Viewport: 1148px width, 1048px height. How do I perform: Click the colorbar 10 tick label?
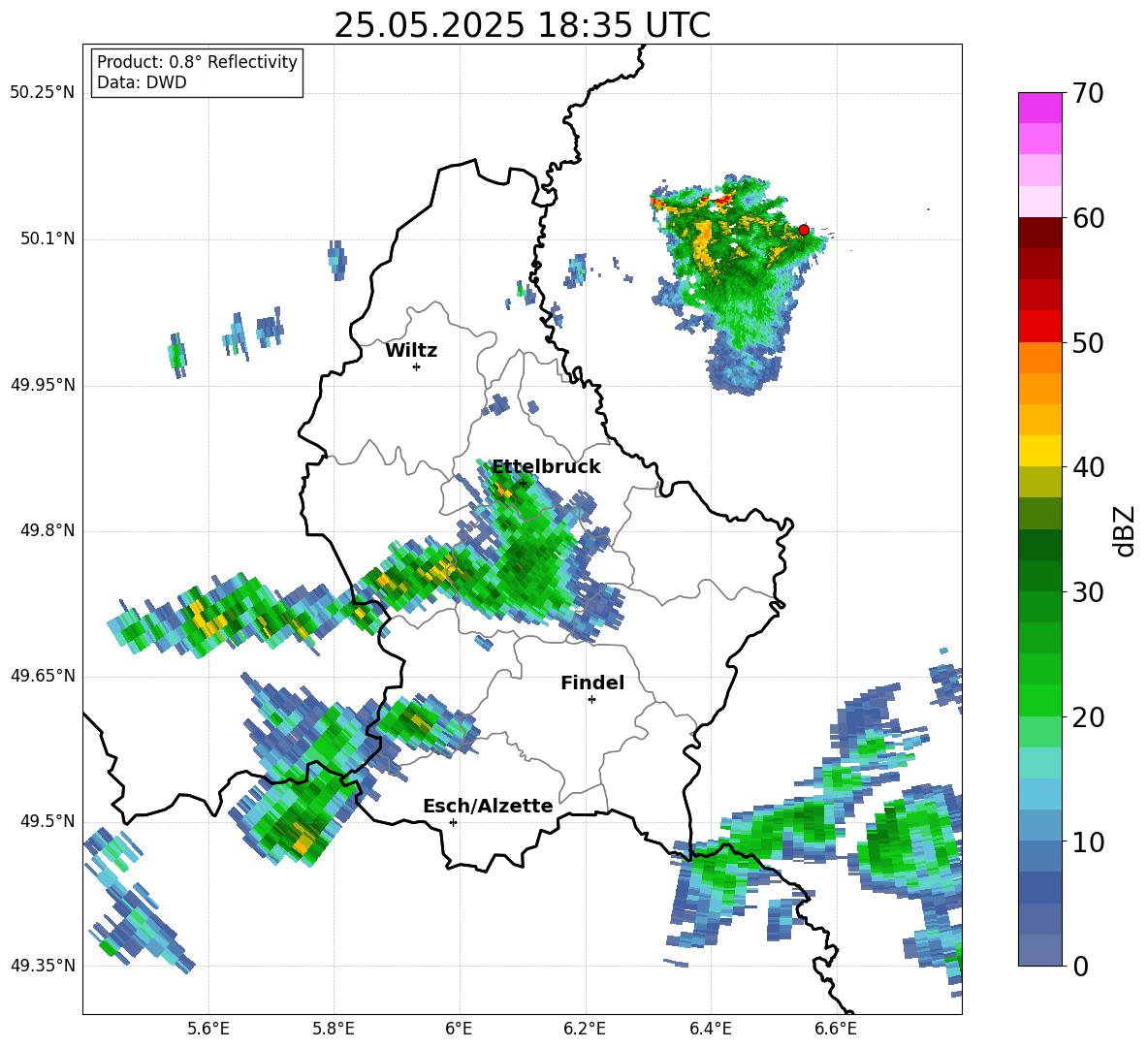click(1088, 842)
